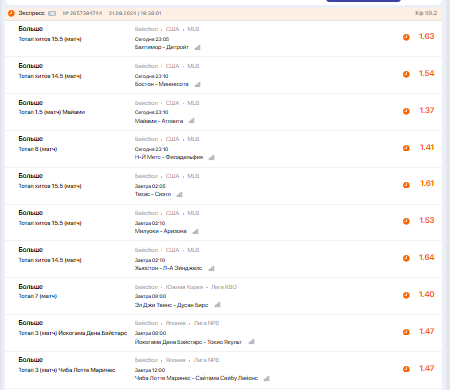Click stats icon for Йокогама - Токио Якульт
The height and width of the screenshot is (390, 450).
pos(252,342)
